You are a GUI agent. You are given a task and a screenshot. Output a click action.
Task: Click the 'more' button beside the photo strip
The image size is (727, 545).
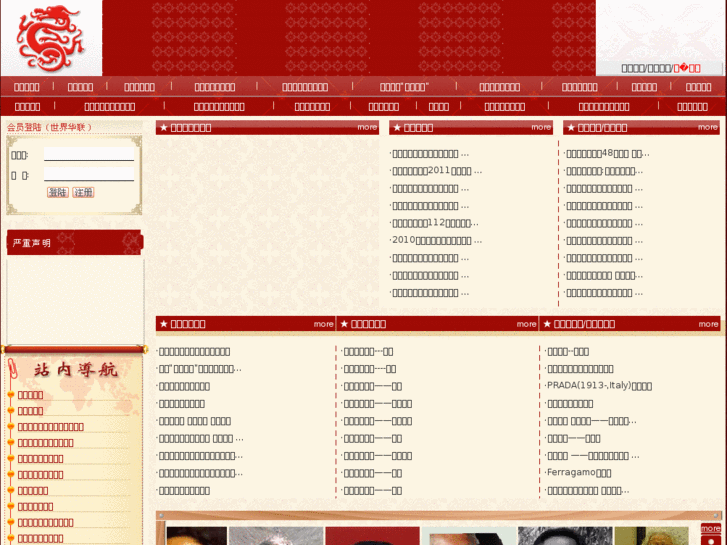pyautogui.click(x=710, y=528)
